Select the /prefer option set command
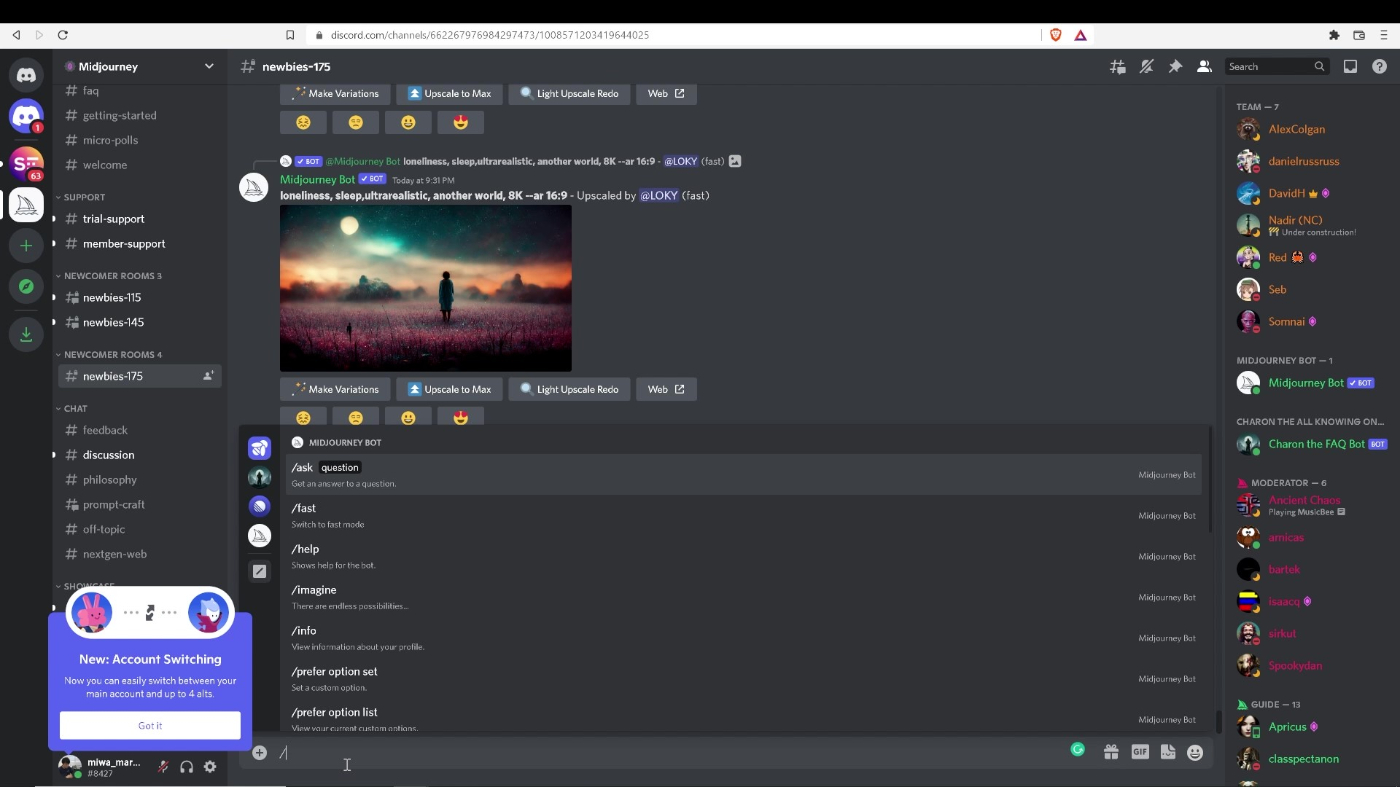The height and width of the screenshot is (787, 1400). point(743,679)
